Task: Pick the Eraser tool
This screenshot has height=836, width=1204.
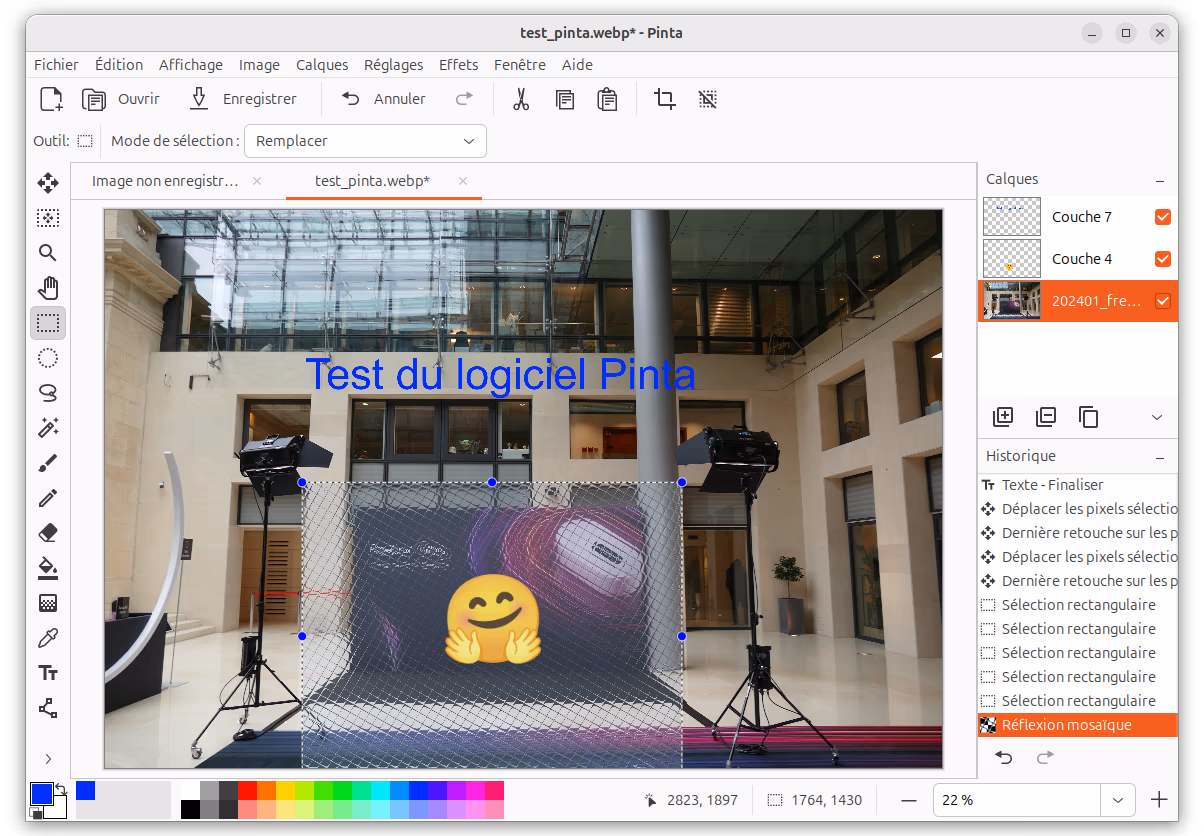Action: click(x=48, y=533)
